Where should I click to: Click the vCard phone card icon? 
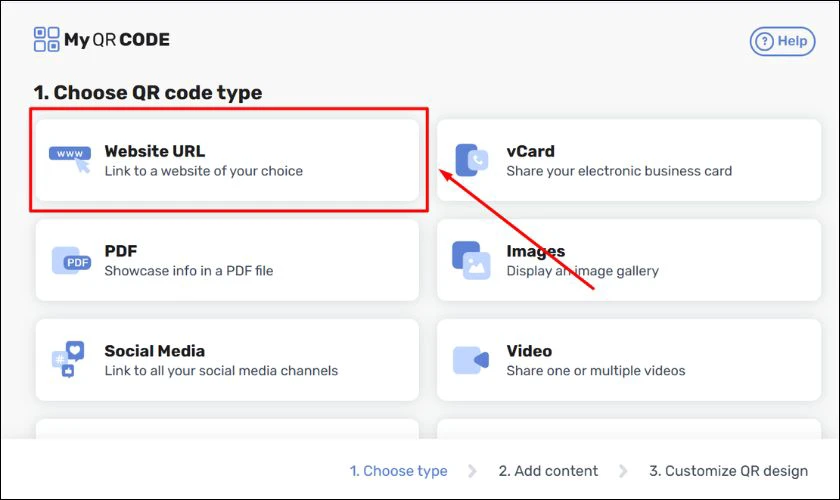[471, 160]
